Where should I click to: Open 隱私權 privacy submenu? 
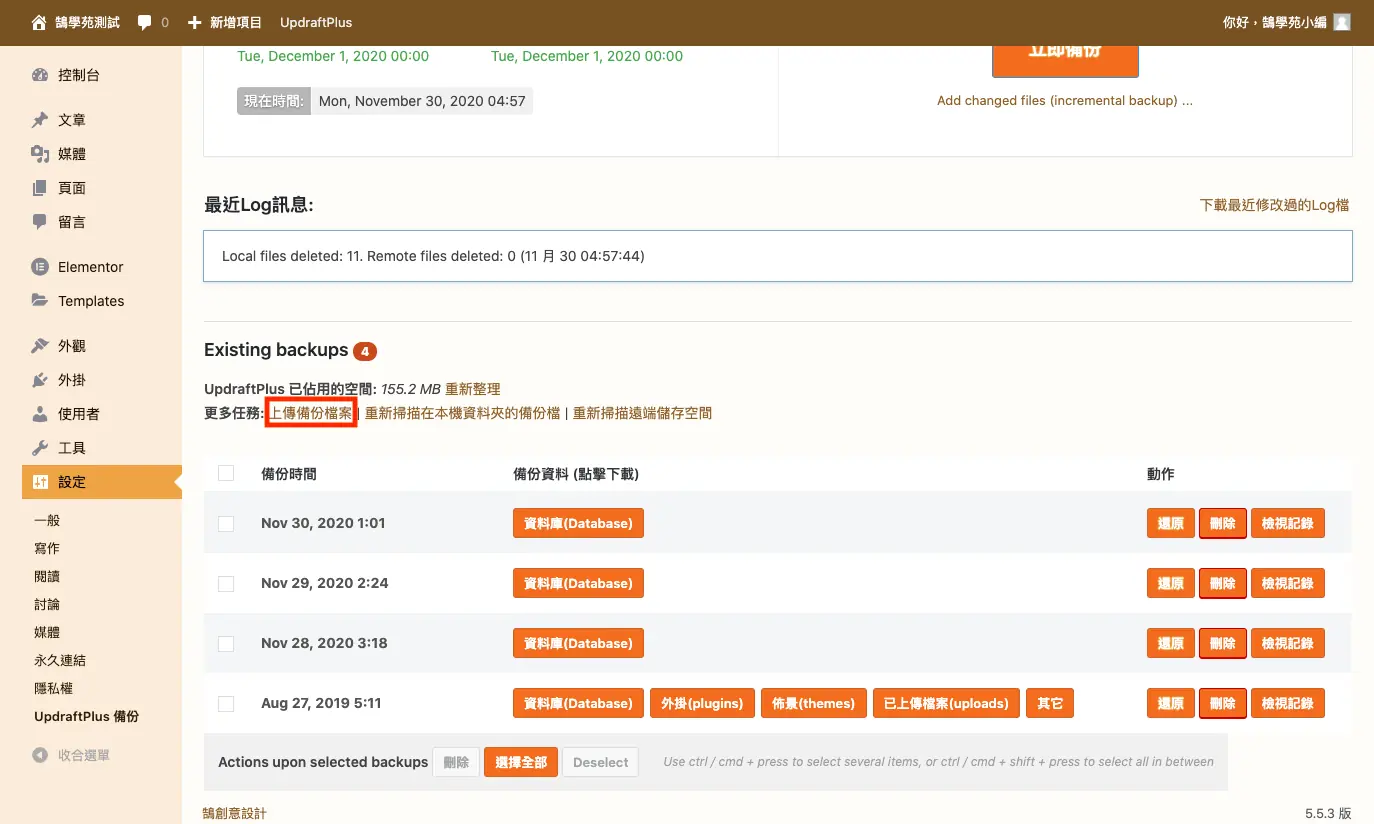coord(53,688)
